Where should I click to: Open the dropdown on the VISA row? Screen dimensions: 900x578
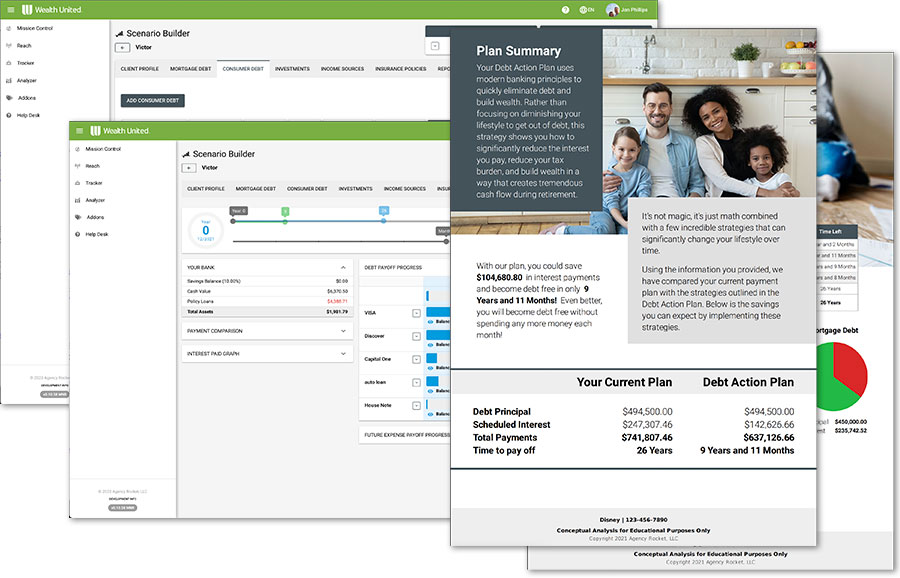pos(417,313)
